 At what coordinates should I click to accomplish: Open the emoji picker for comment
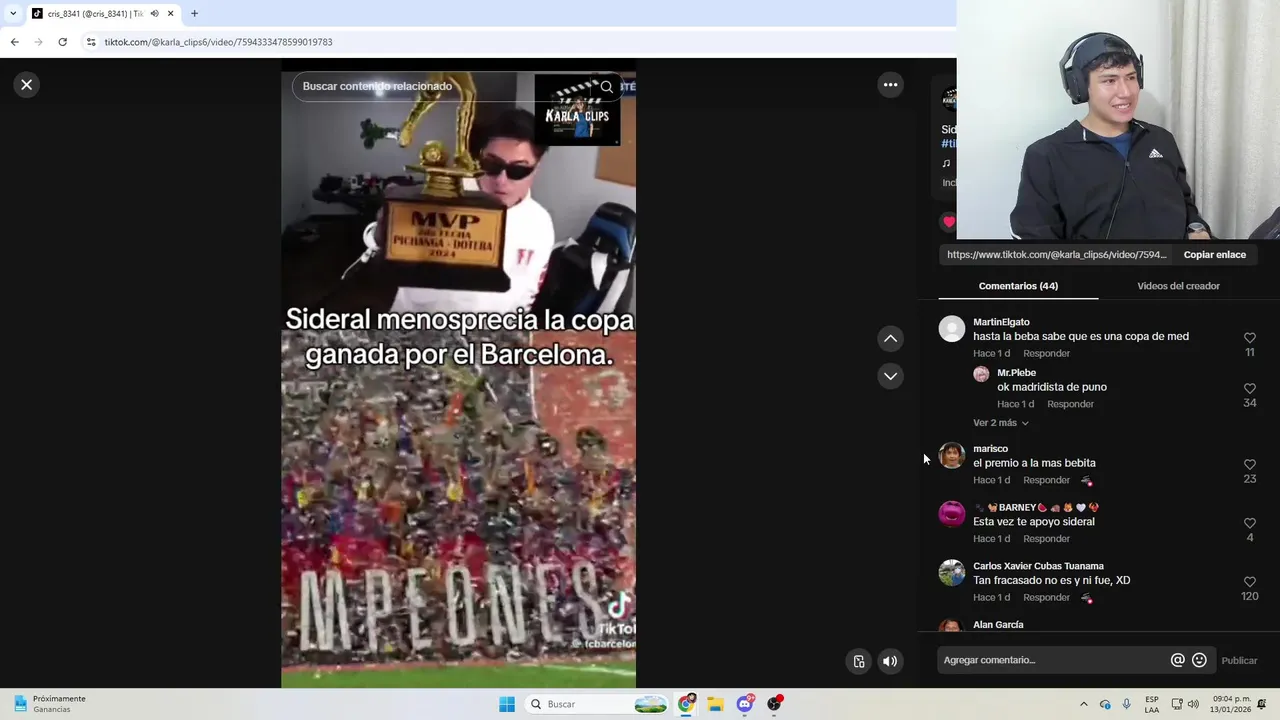(1199, 660)
